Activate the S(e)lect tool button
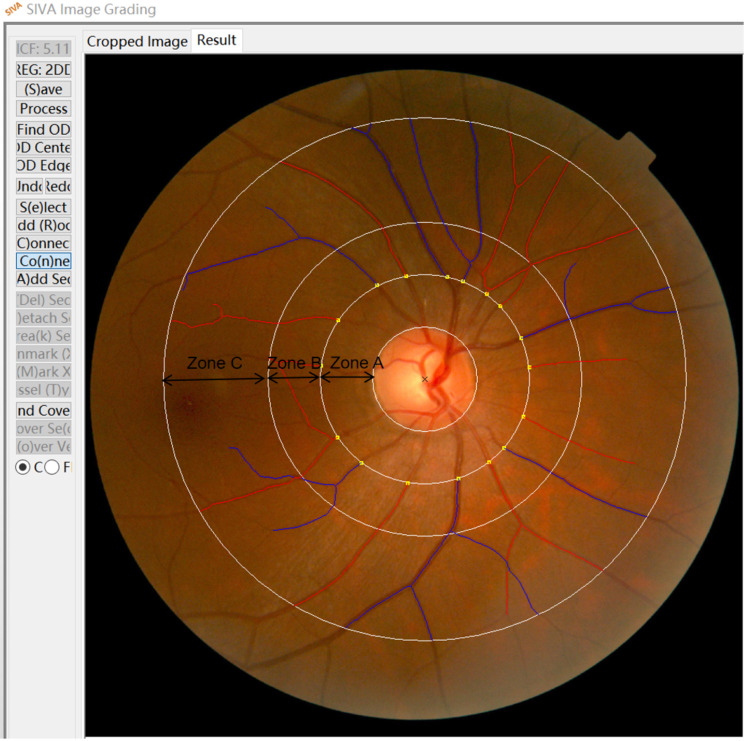 pyautogui.click(x=43, y=207)
